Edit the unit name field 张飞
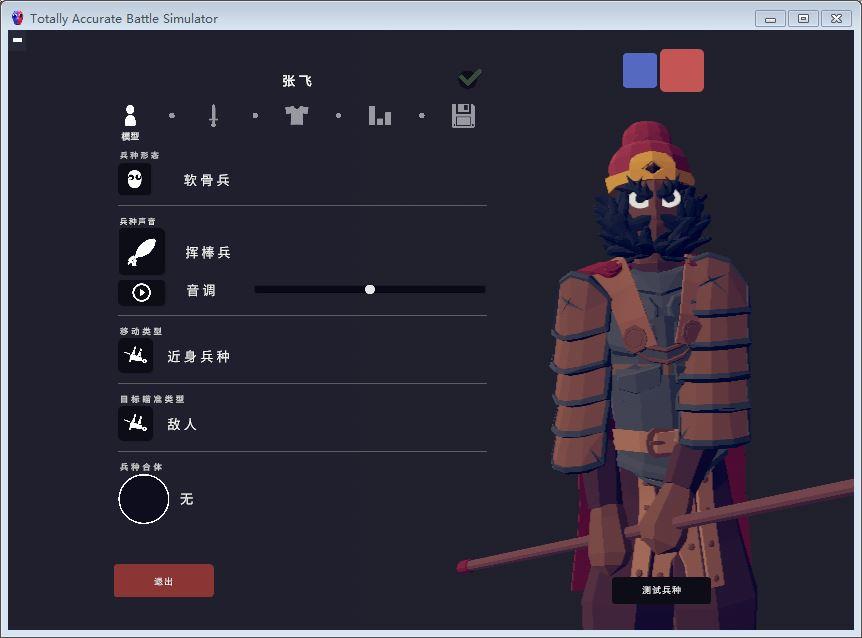 pyautogui.click(x=297, y=81)
